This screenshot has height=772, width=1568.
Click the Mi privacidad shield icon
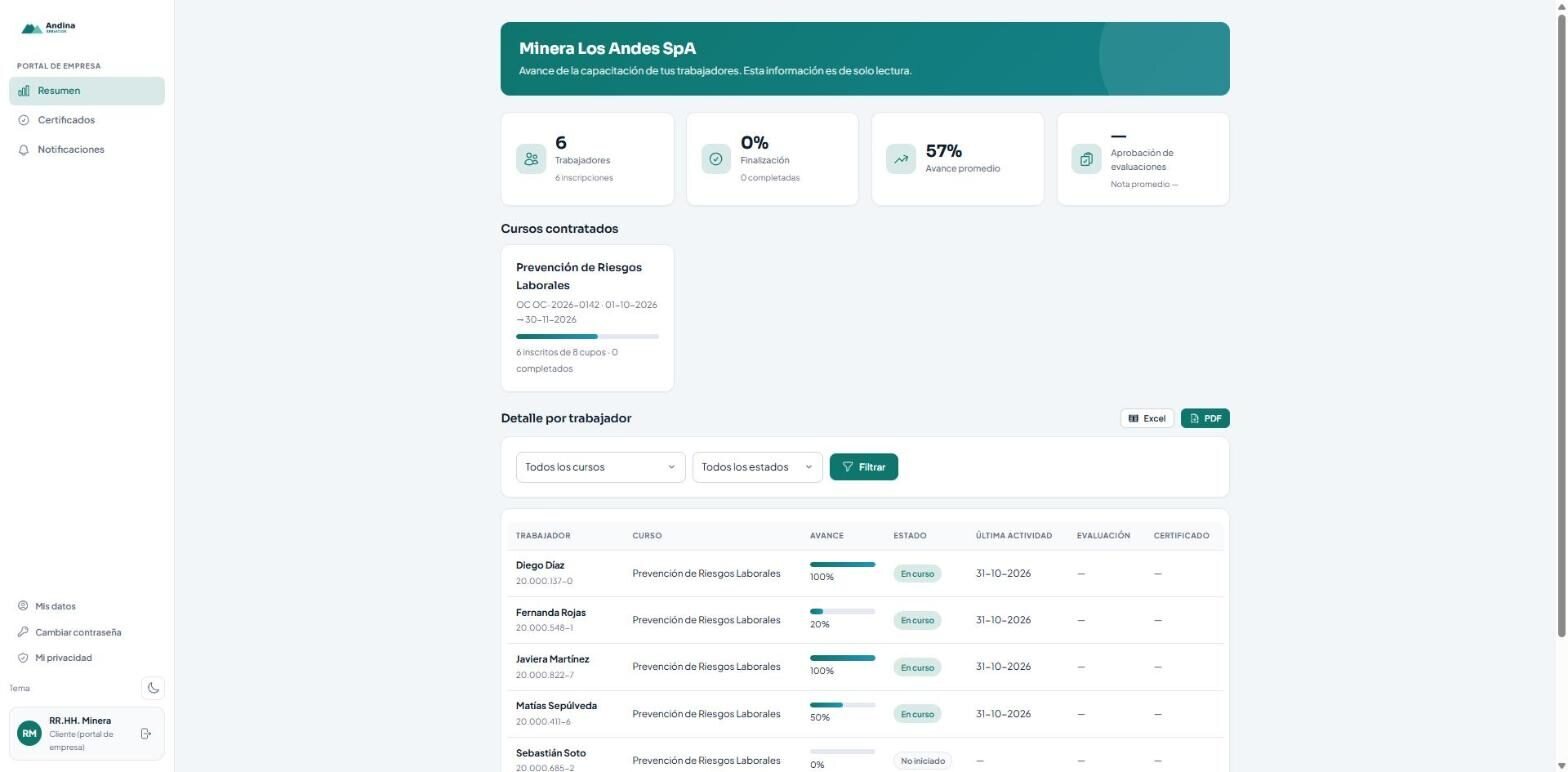pyautogui.click(x=23, y=658)
